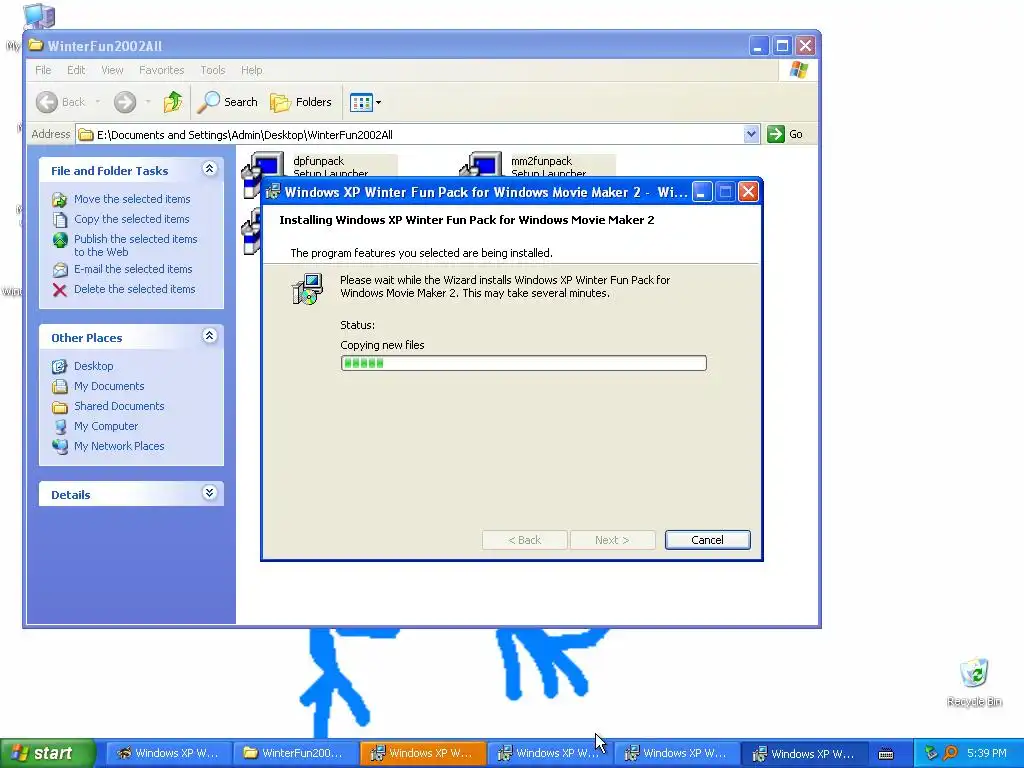Open My Computer in Other Places

coord(106,426)
